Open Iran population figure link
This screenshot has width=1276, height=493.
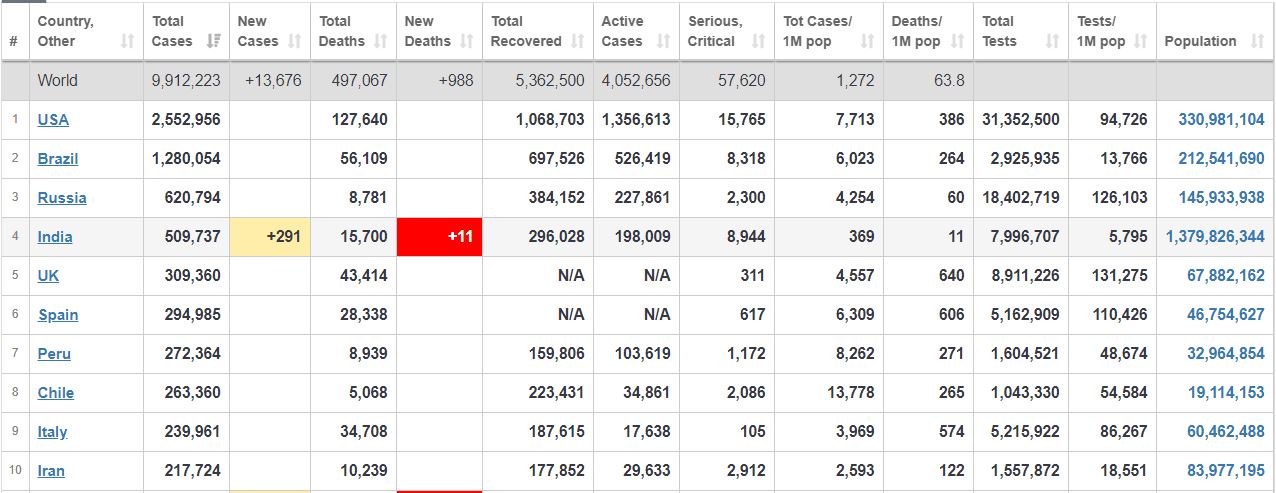click(1226, 471)
